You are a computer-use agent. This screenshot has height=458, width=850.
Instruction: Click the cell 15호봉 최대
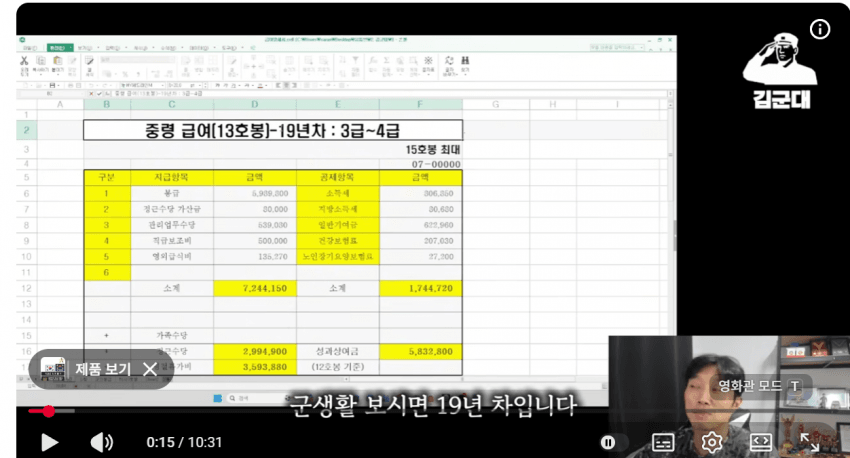click(433, 150)
